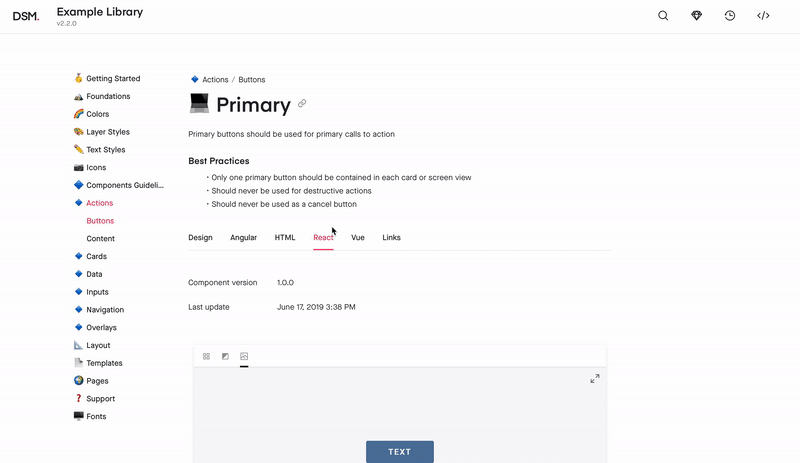Screen dimensions: 800x463
Task: Toggle contrast background preview icon
Action: pos(225,356)
